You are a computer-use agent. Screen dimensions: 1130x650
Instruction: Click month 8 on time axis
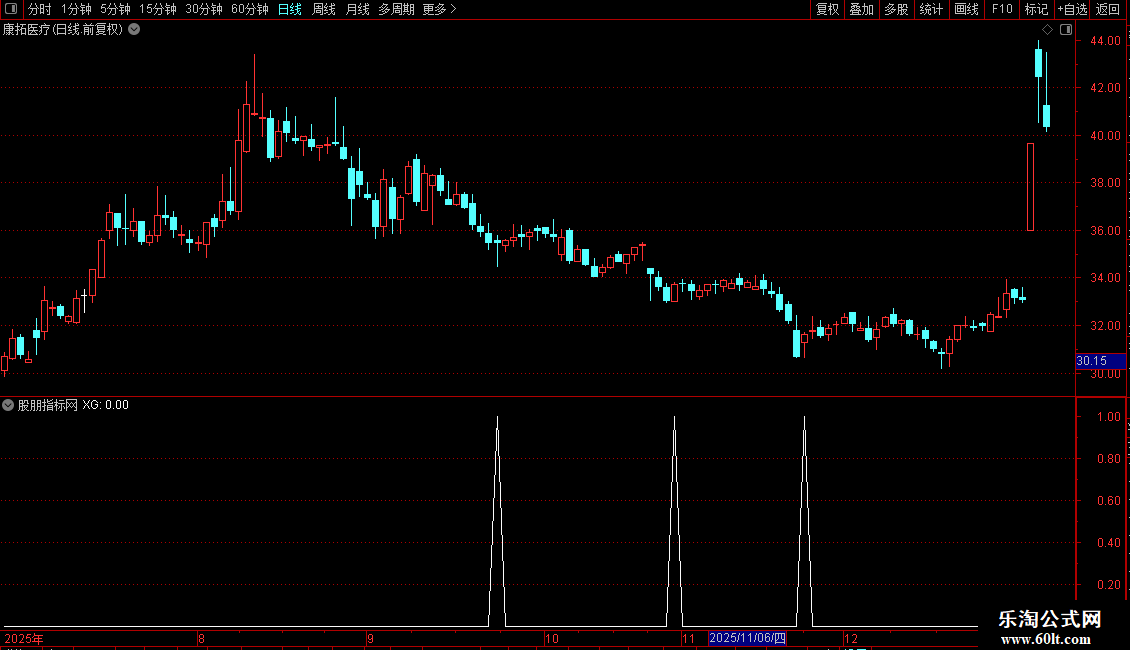[201, 638]
